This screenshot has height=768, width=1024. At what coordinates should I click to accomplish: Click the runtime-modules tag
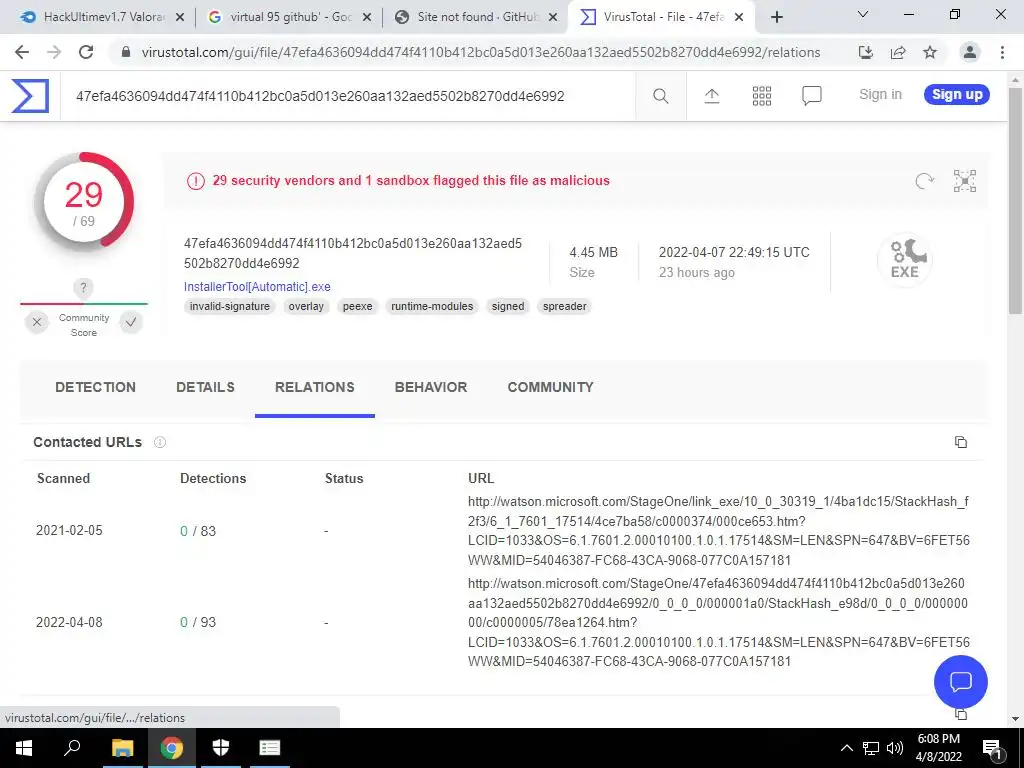pos(432,306)
